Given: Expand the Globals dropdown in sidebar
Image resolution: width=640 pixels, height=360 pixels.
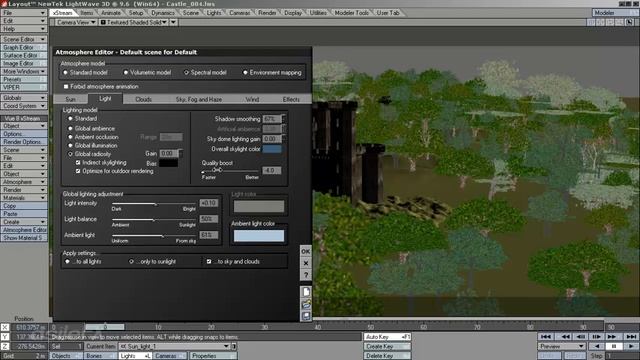Looking at the screenshot, I should [x=24, y=98].
